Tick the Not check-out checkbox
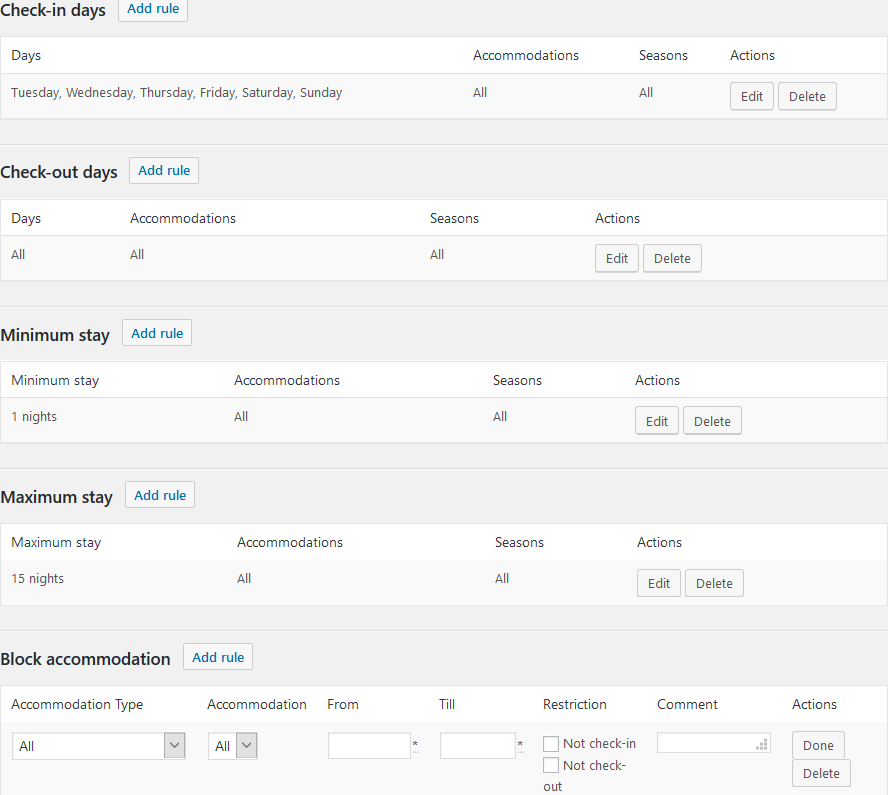The width and height of the screenshot is (888, 795). pos(551,765)
